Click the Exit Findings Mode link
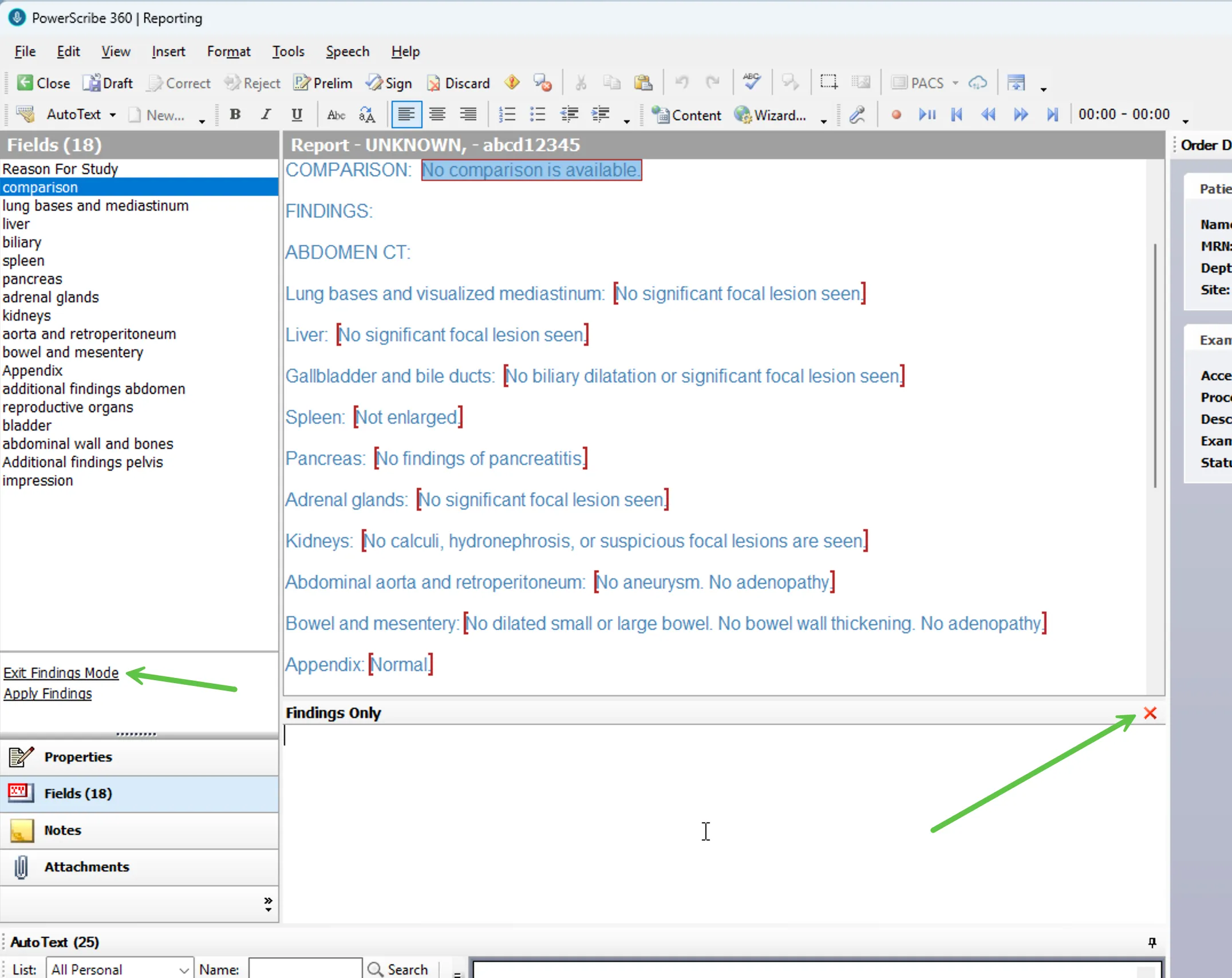This screenshot has height=978, width=1232. (61, 673)
